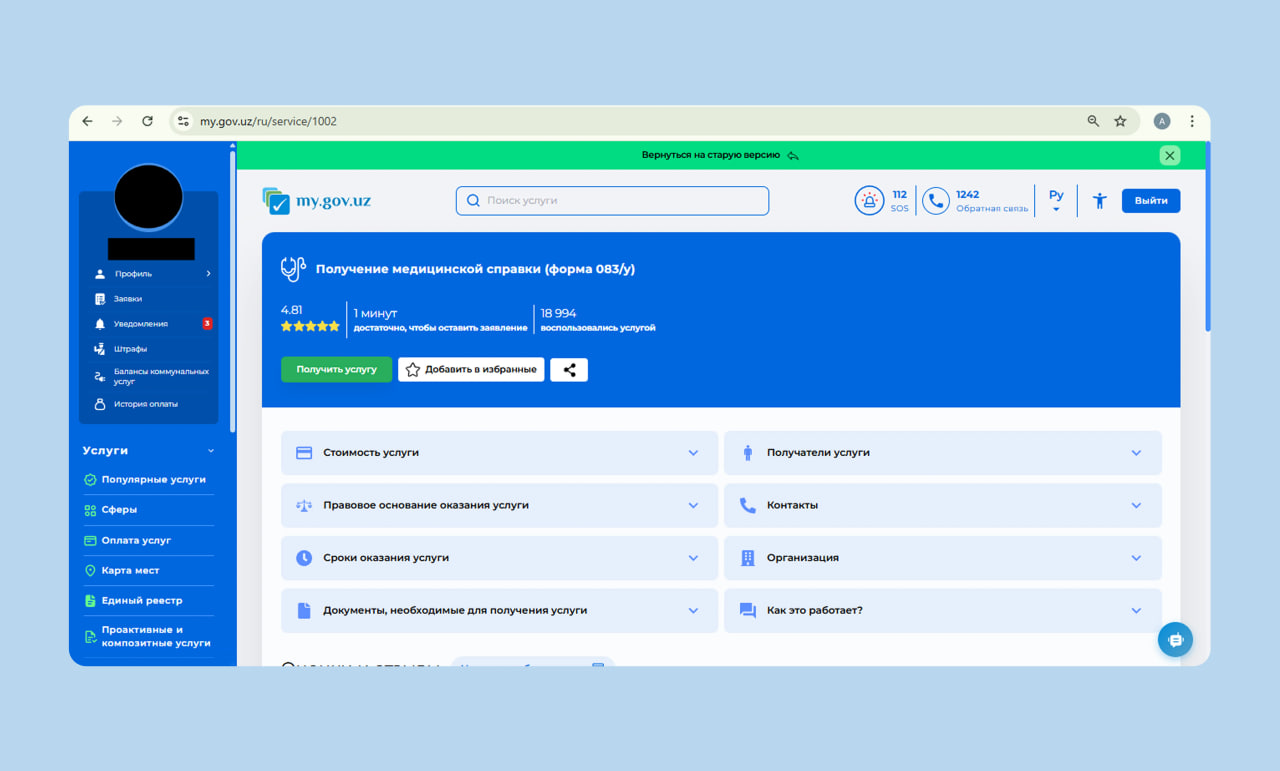Screen dimensions: 1280x771
Task: Click the 1242 feedback phone icon
Action: click(935, 201)
